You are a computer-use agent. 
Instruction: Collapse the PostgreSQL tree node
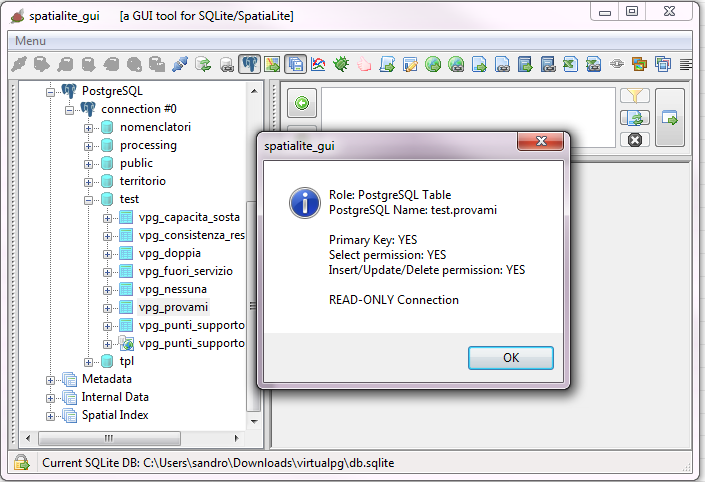coord(50,92)
